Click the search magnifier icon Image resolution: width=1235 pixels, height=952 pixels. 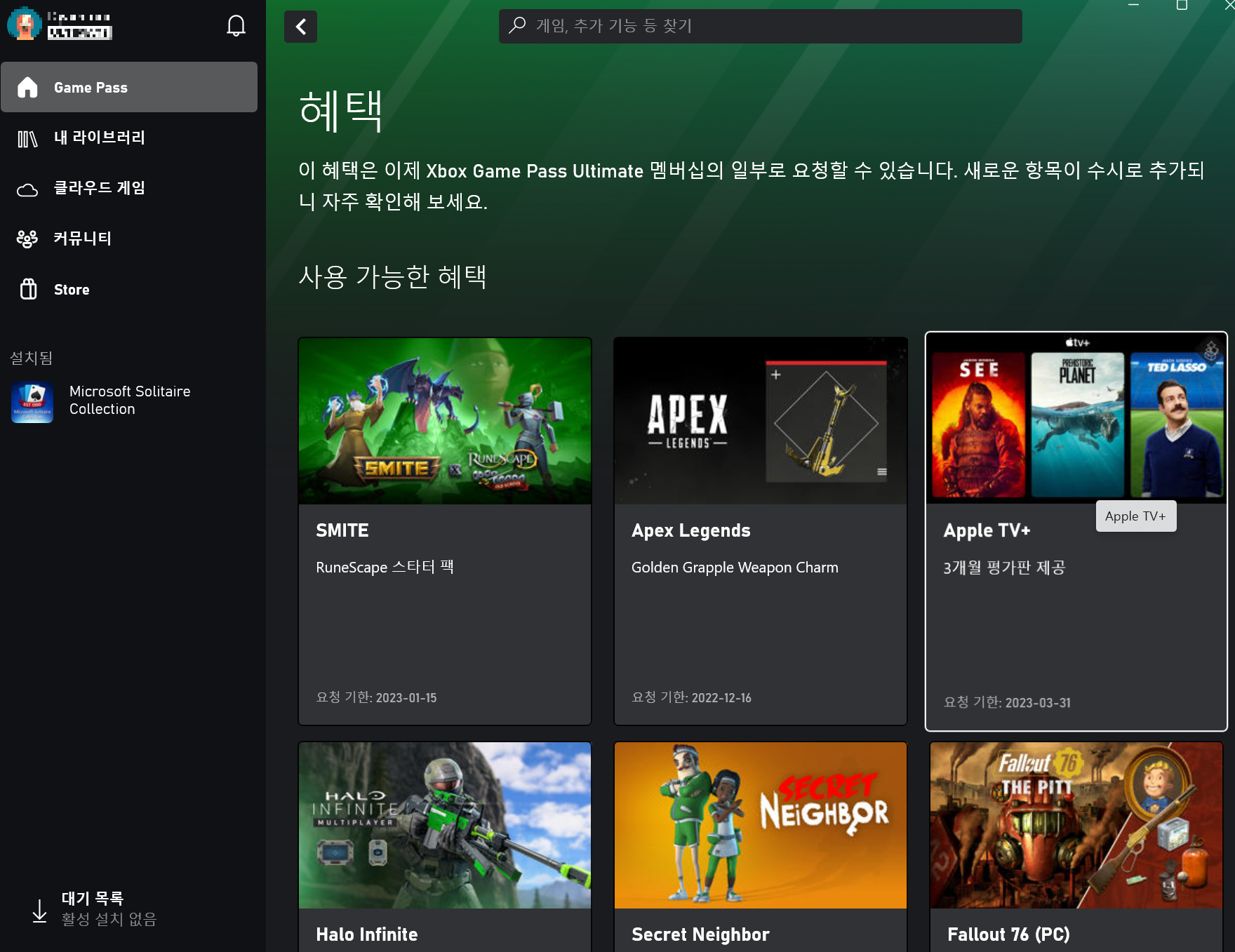[x=517, y=26]
